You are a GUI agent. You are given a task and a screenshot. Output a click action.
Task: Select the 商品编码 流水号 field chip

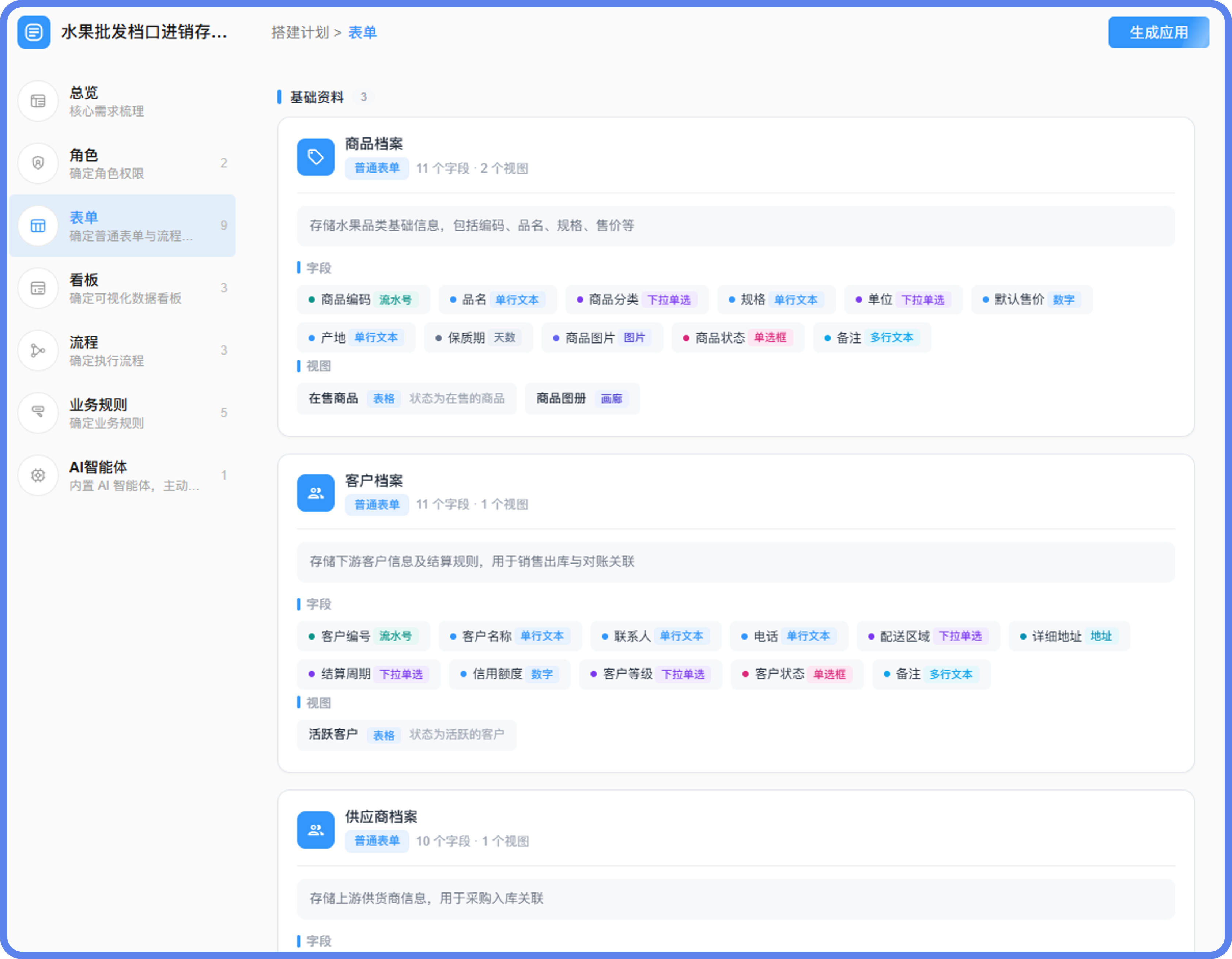[x=363, y=299]
